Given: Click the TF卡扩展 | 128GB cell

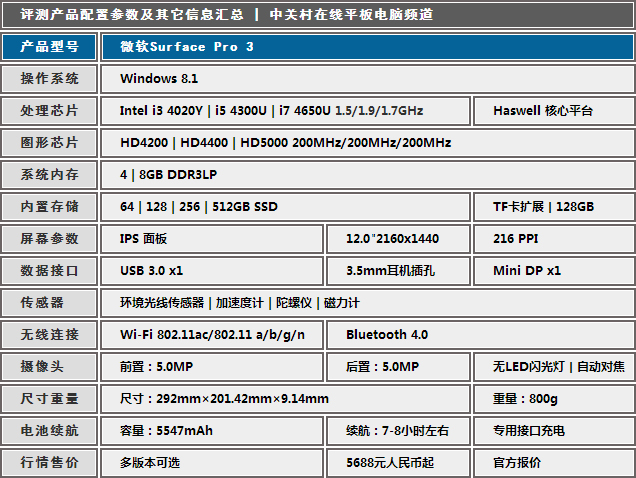Looking at the screenshot, I should pyautogui.click(x=554, y=207).
